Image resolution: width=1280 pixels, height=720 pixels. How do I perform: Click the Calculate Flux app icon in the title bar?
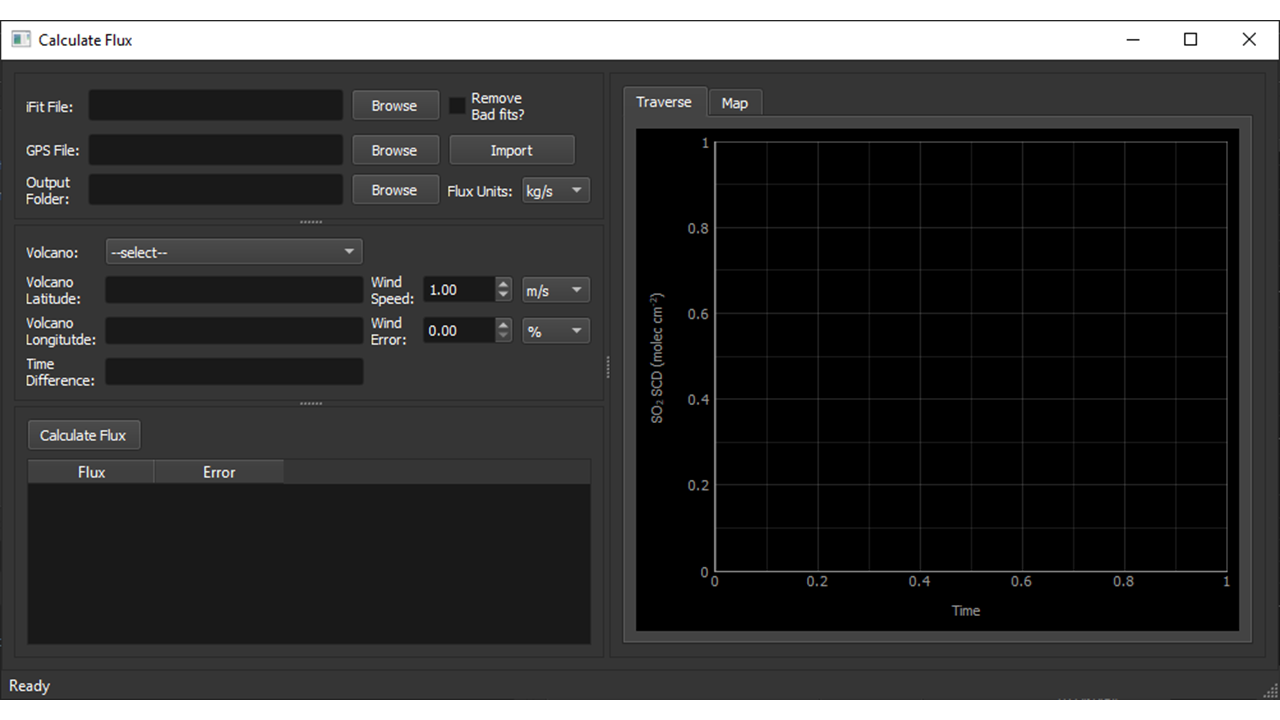21,40
